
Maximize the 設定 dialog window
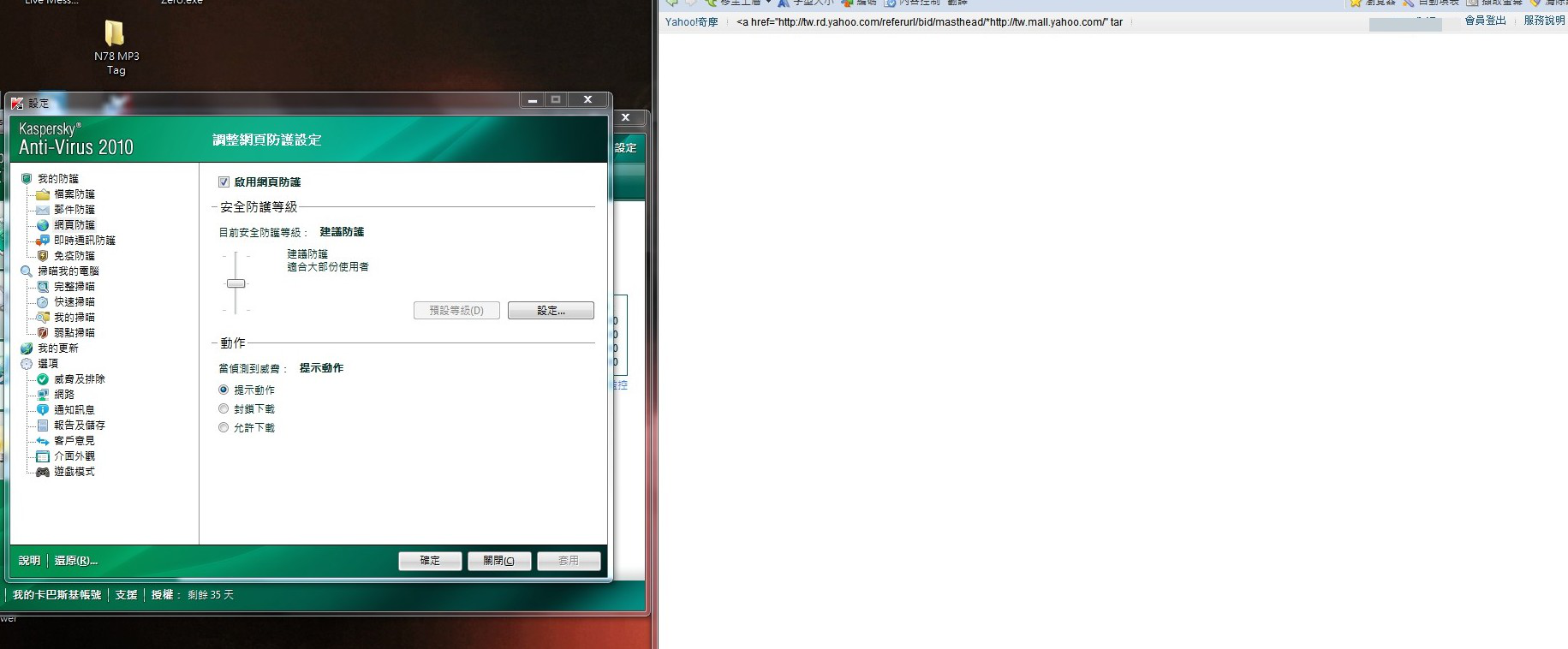click(556, 100)
